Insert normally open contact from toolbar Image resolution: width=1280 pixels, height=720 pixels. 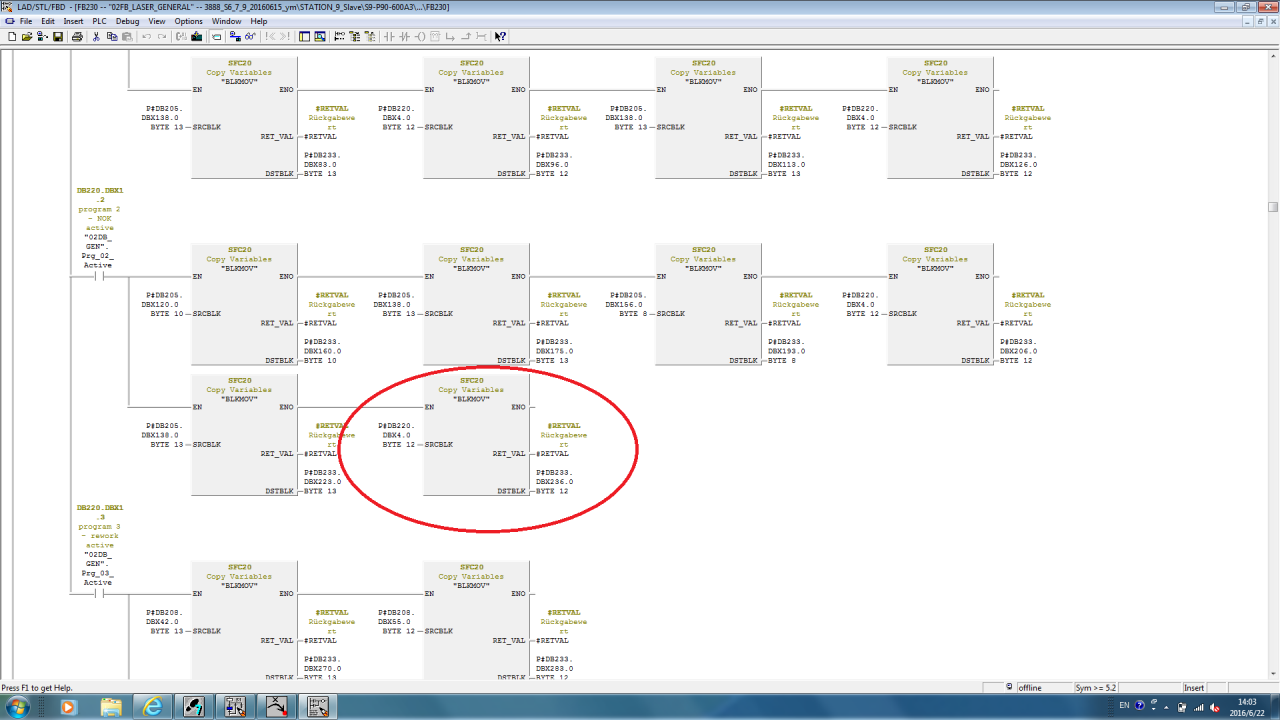[389, 37]
